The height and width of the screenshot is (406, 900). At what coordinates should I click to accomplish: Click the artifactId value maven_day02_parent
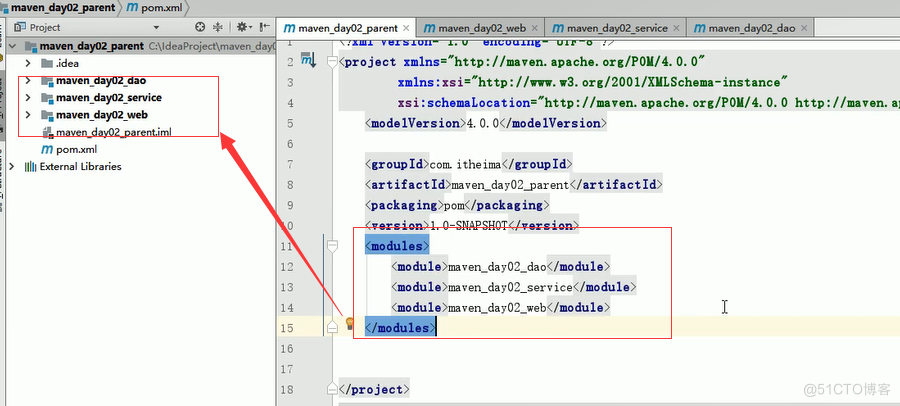(510, 185)
